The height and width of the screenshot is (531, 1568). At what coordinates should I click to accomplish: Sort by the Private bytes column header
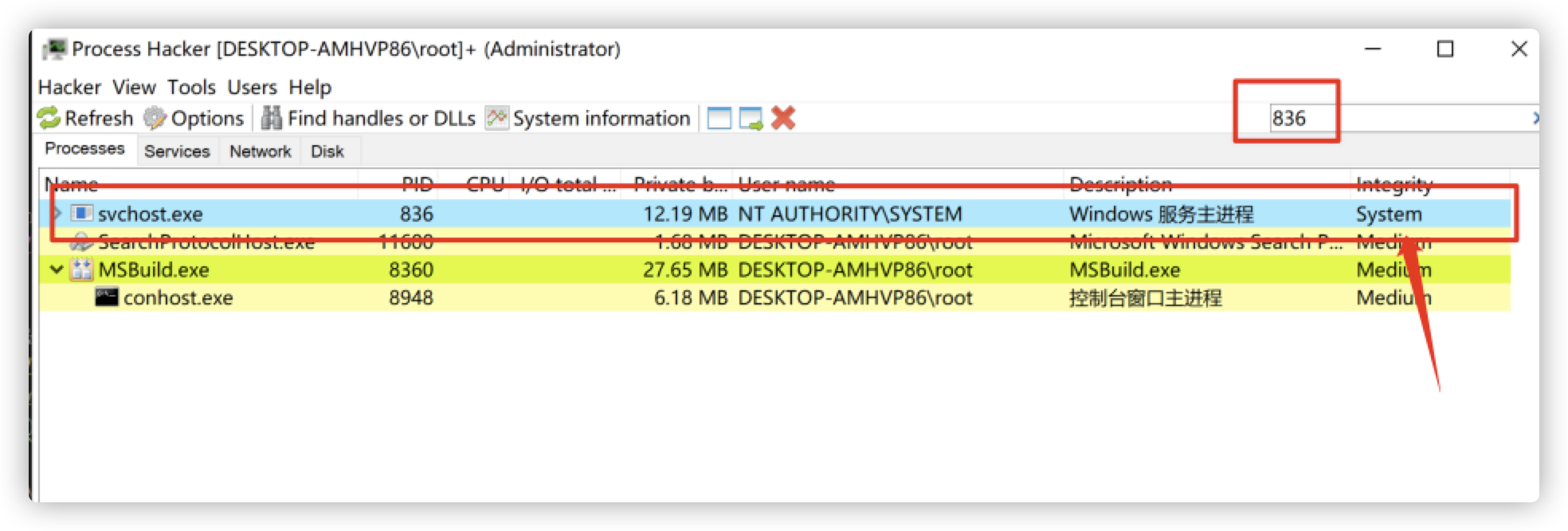tap(677, 184)
